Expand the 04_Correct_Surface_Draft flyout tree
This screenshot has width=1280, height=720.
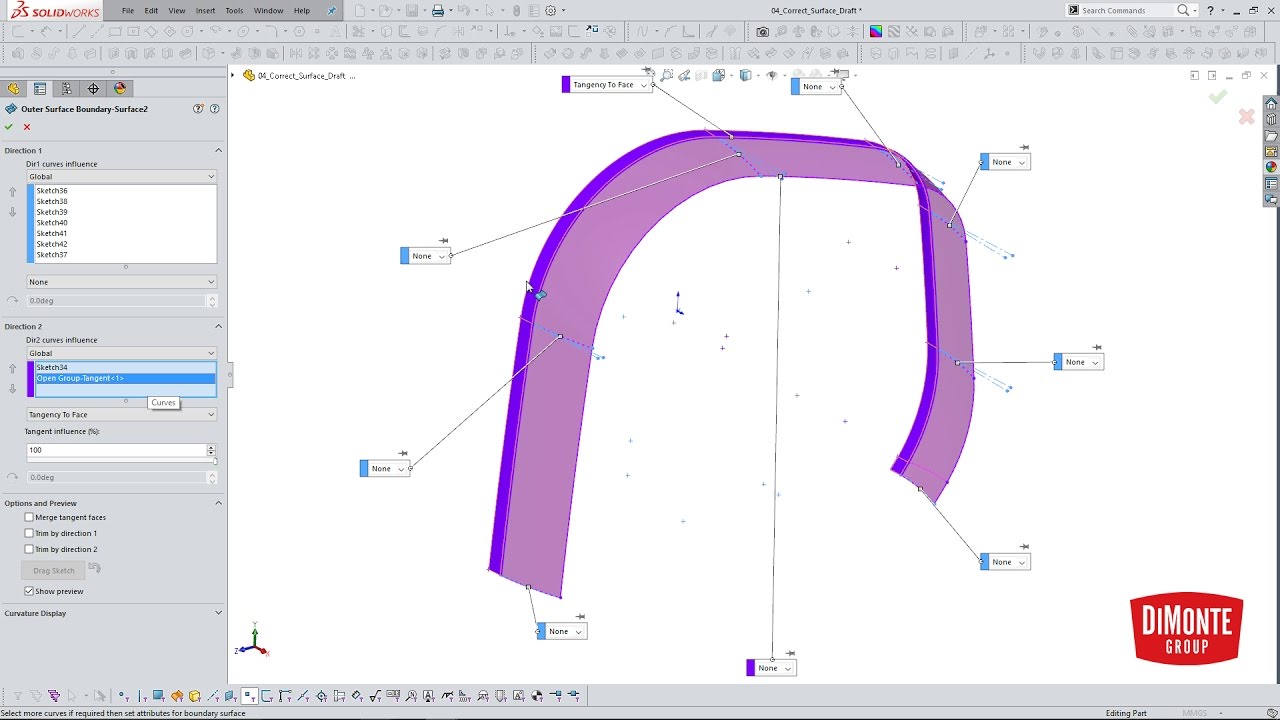point(233,75)
